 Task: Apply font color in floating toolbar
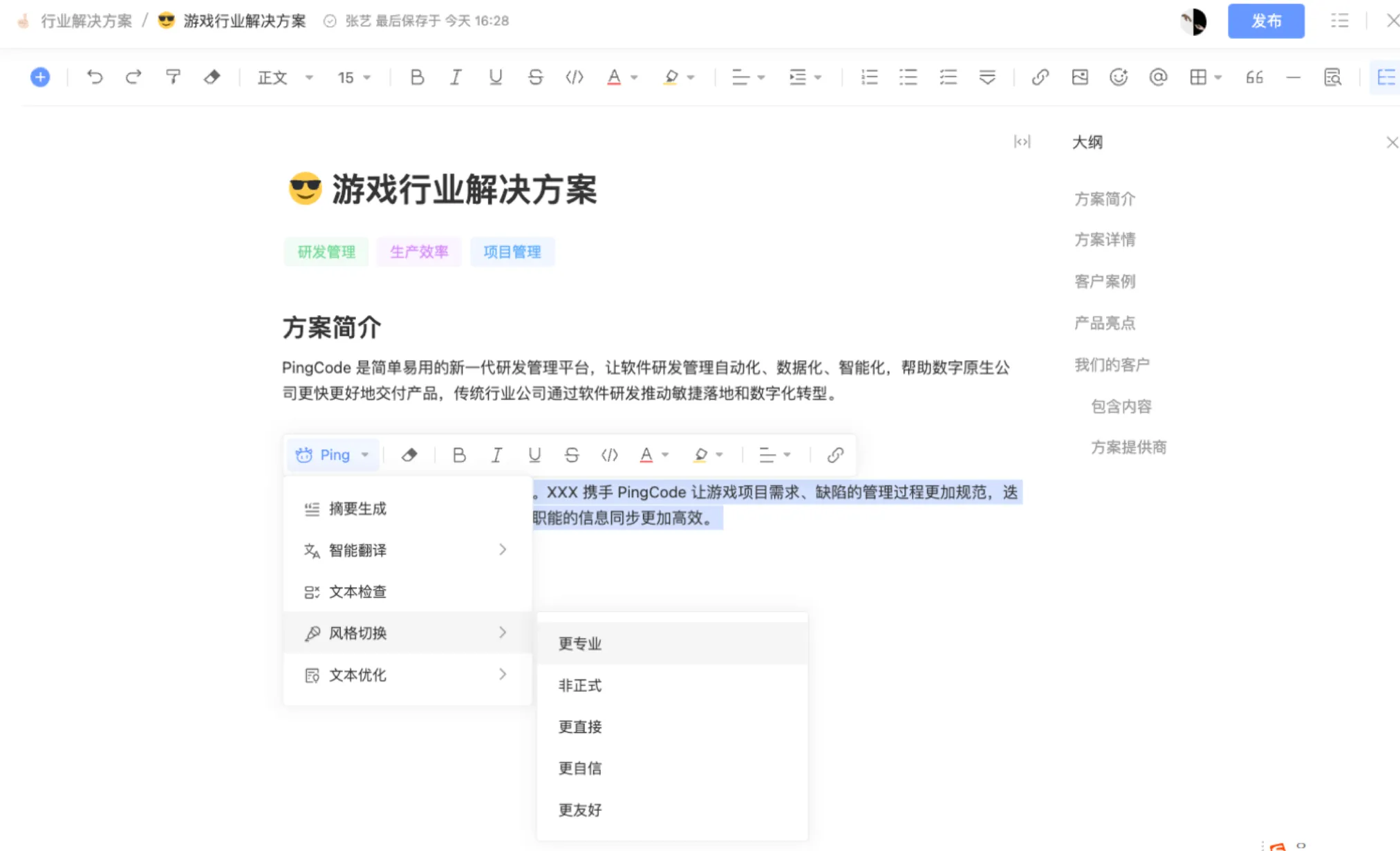[x=646, y=455]
